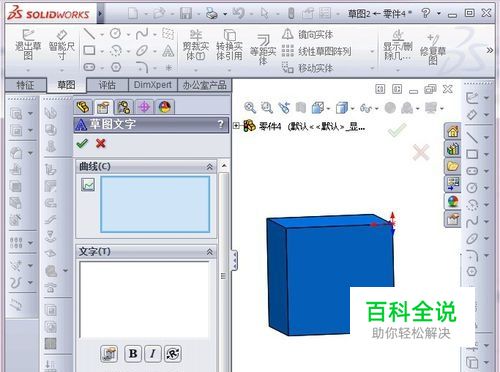Screen dimensions: 500x372
Task: Click the text entry box under 文字(T)
Action: [x=144, y=299]
